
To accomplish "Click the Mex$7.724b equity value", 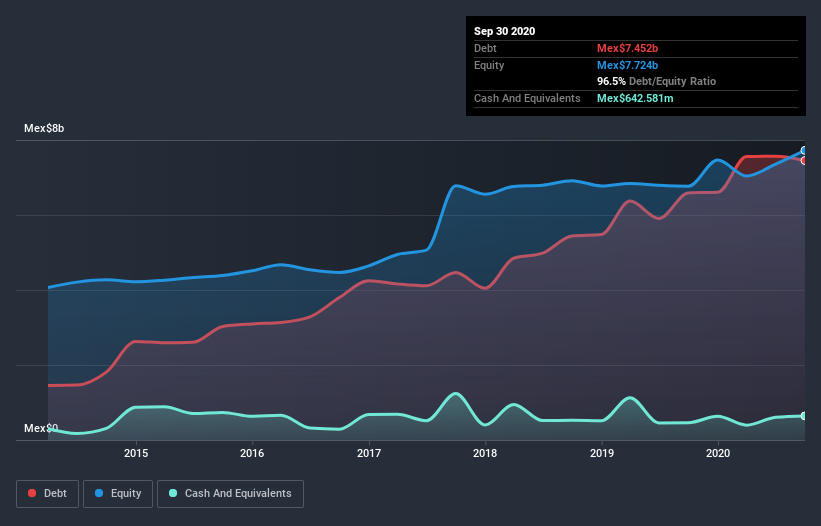I will [x=627, y=65].
